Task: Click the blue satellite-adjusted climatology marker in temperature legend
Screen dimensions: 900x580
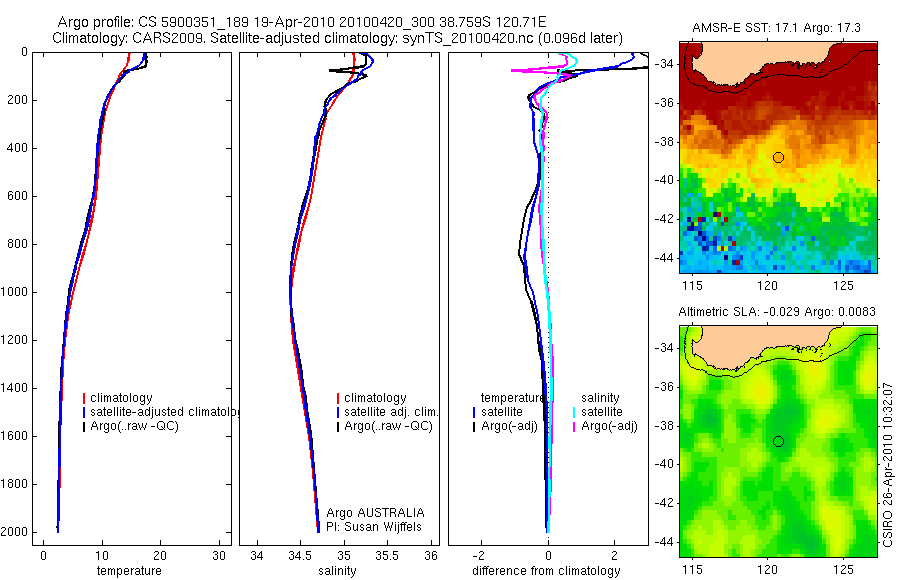Action: point(84,412)
